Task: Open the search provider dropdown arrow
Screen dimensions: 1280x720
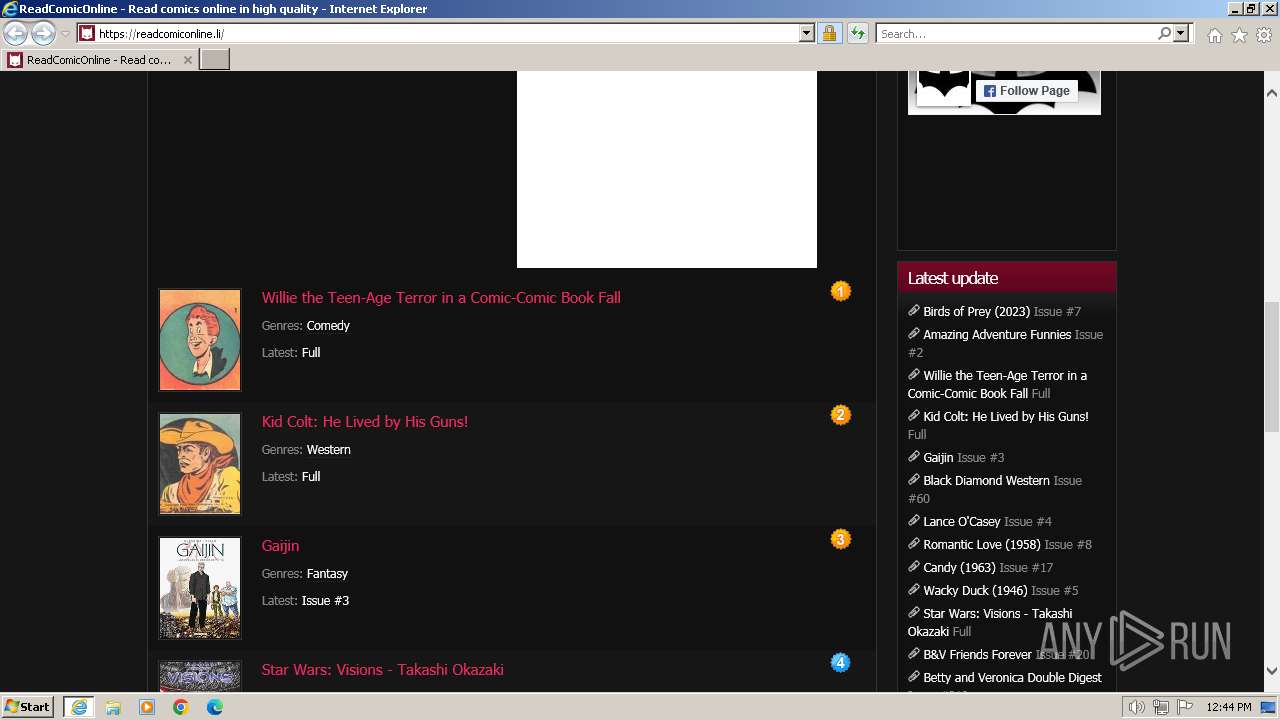Action: (x=1181, y=33)
